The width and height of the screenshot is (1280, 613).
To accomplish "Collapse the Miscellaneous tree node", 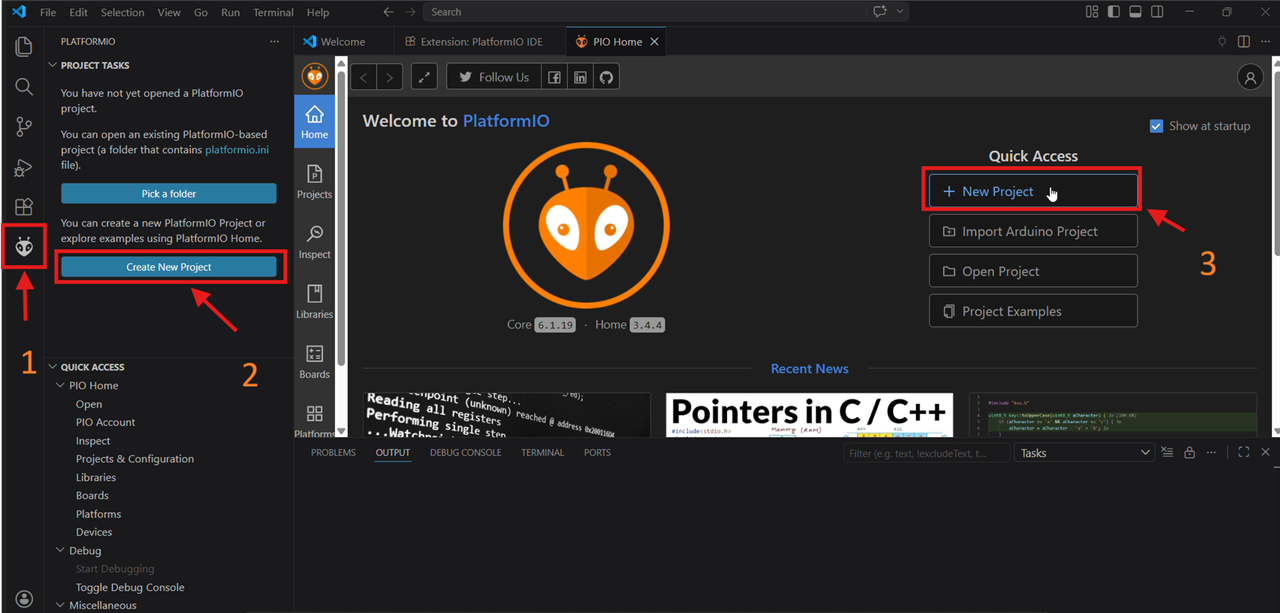I will (61, 605).
